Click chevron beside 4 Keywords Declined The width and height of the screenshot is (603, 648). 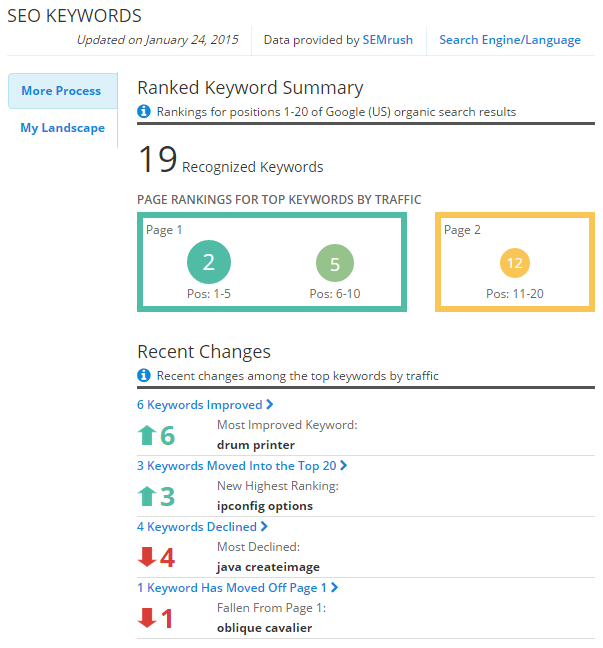264,526
